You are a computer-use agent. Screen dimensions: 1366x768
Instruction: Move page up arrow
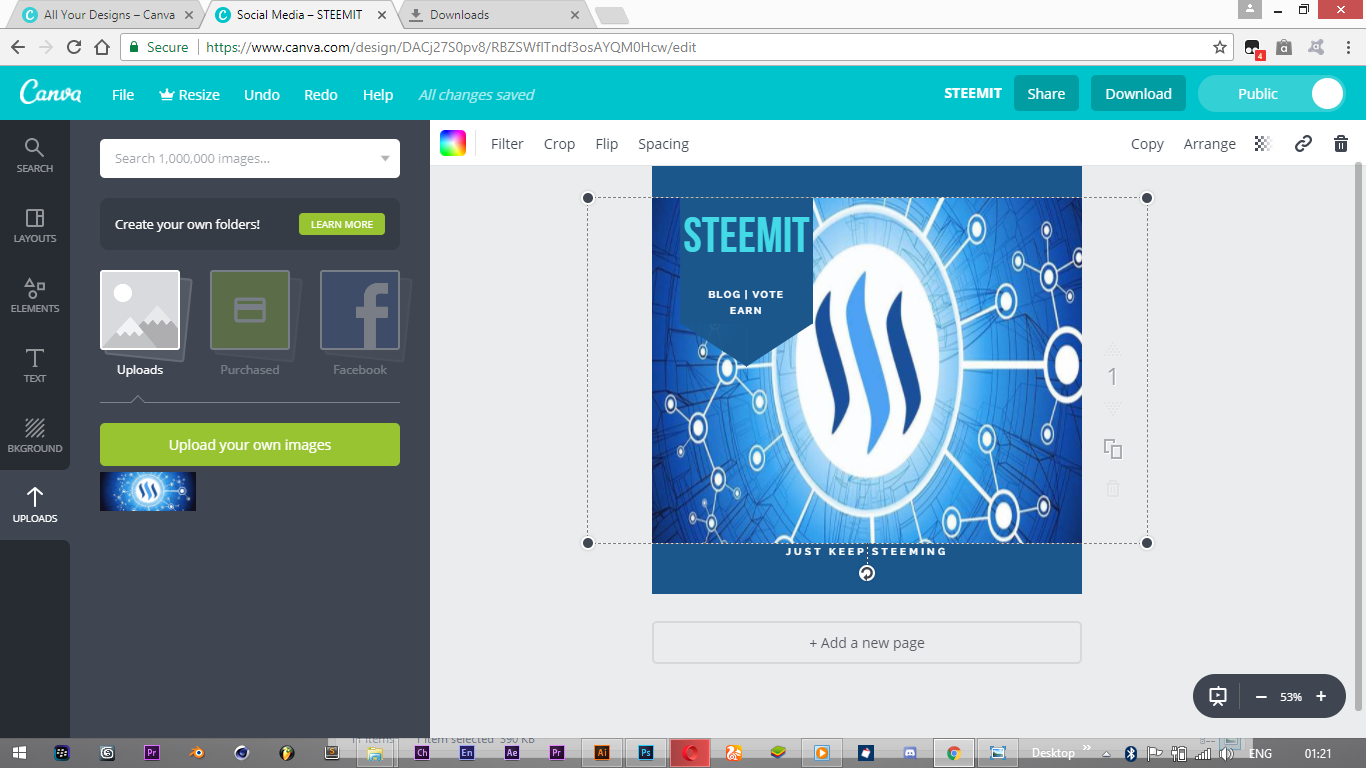1113,349
